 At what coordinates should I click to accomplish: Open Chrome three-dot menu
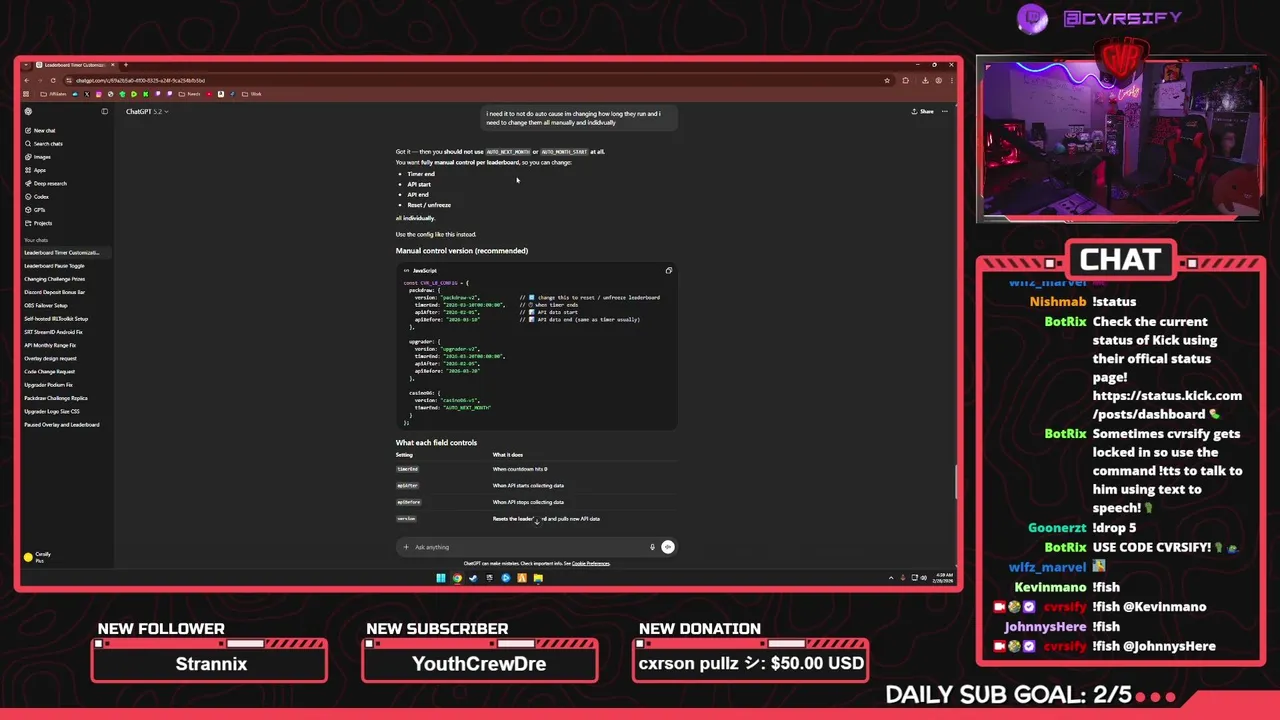click(951, 80)
